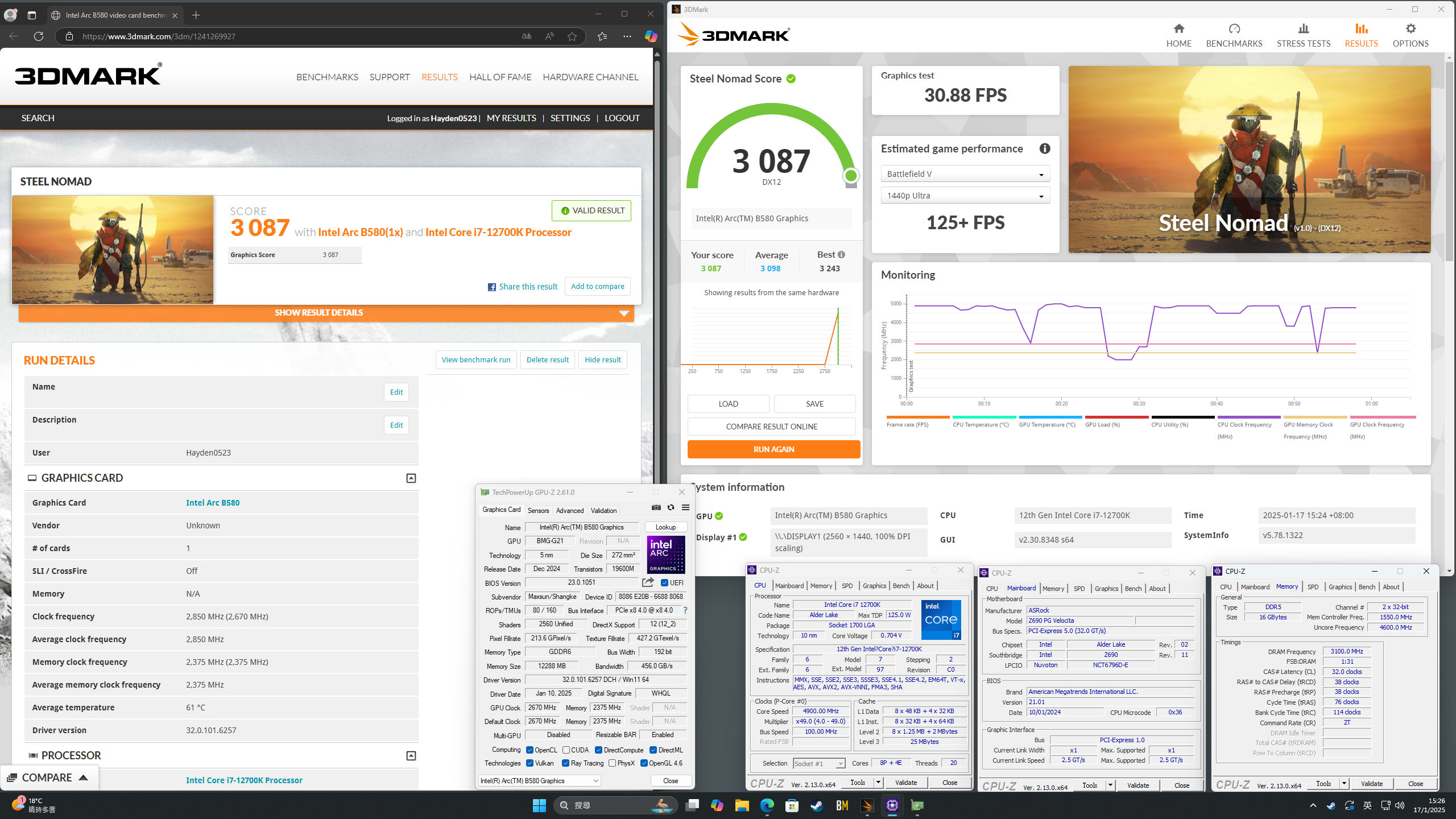The image size is (1456, 819).
Task: Toggle the DirectCompute checkbox in GPU-Z
Action: (x=598, y=750)
